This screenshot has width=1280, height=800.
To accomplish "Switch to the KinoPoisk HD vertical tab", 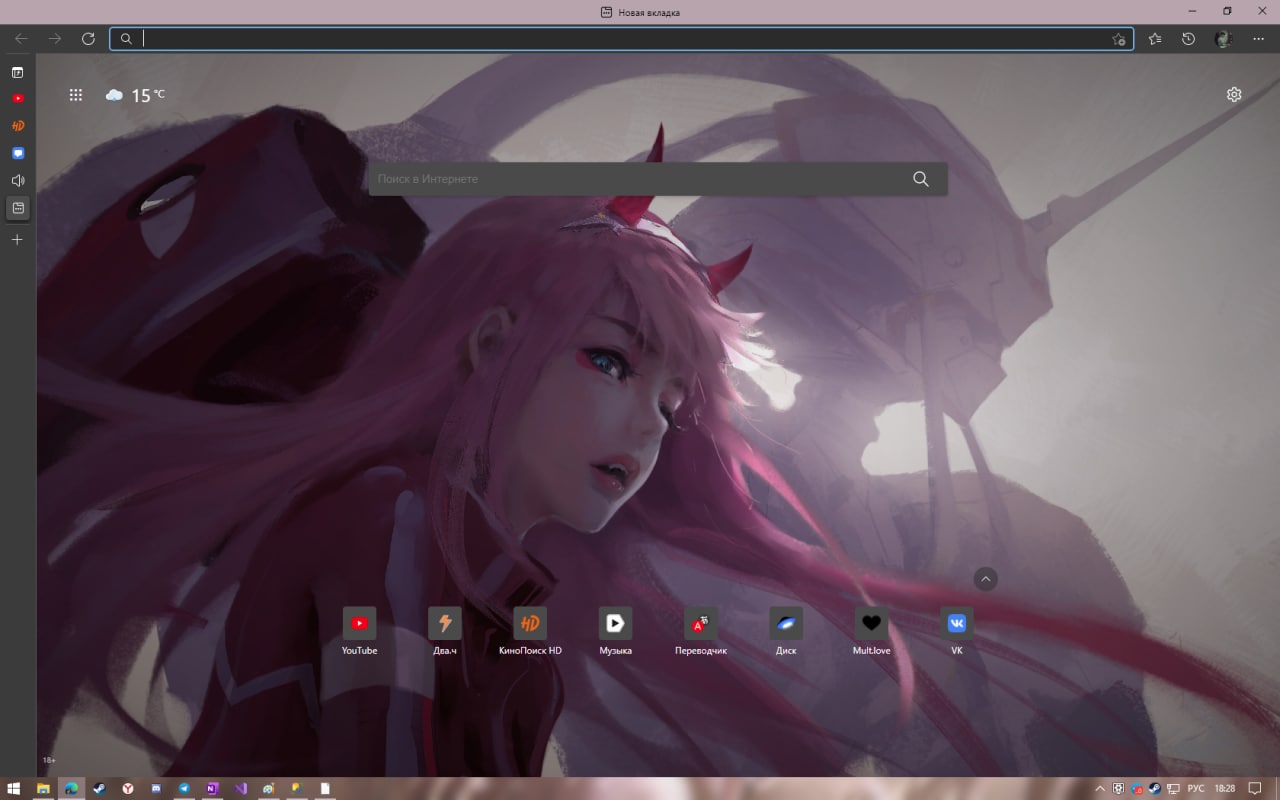I will pyautogui.click(x=17, y=126).
